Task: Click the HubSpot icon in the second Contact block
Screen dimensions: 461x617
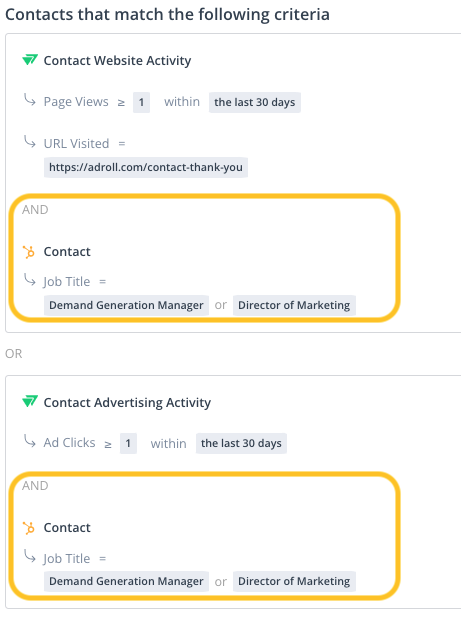Action: click(x=29, y=528)
